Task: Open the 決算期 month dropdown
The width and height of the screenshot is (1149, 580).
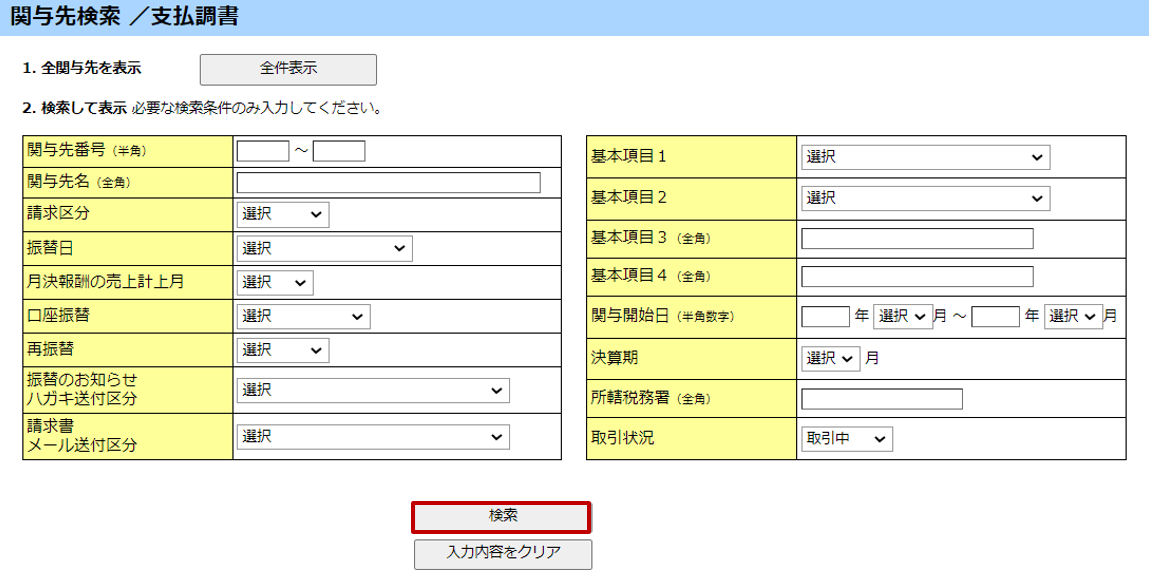Action: 830,358
